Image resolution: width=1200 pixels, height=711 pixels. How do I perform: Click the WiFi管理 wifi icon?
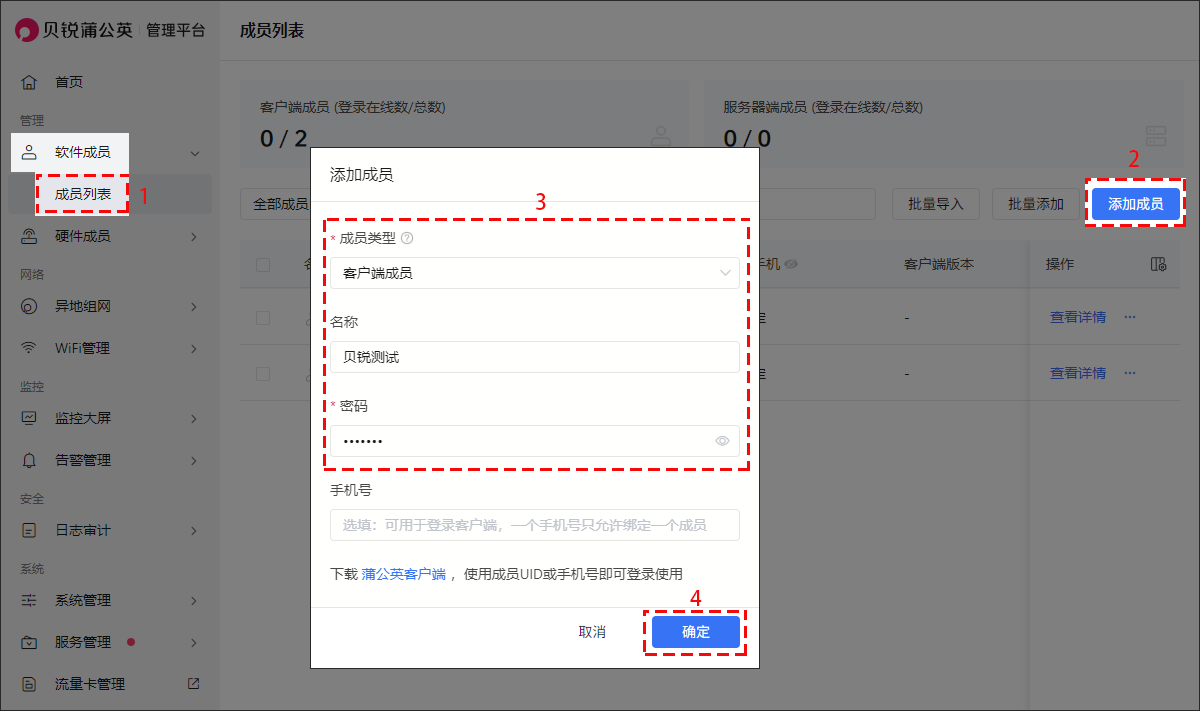(x=29, y=349)
